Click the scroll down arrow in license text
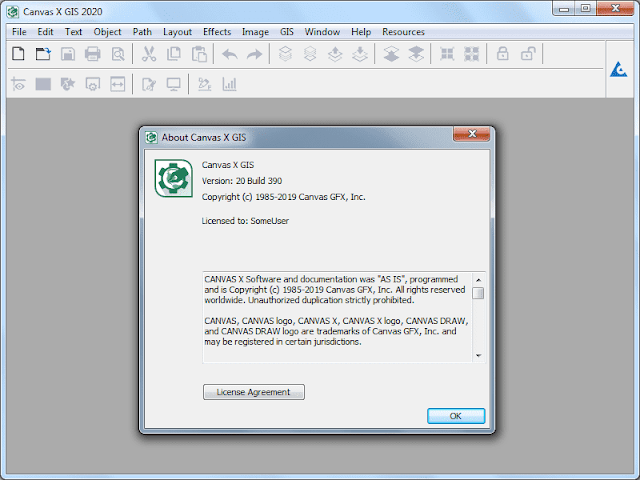The image size is (640, 480). [x=478, y=356]
